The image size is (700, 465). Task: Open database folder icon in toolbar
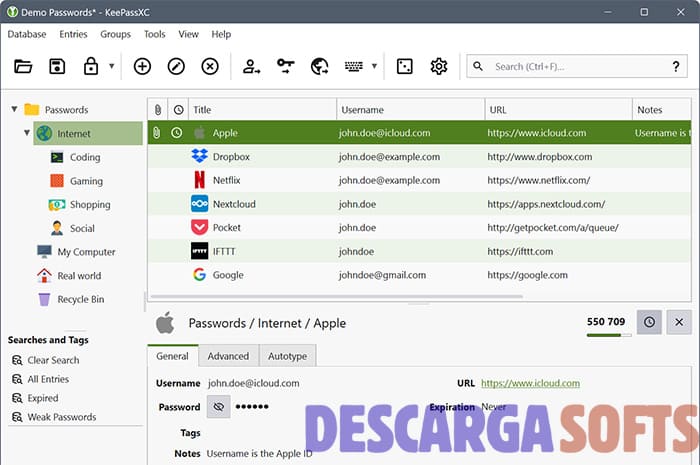[x=23, y=66]
